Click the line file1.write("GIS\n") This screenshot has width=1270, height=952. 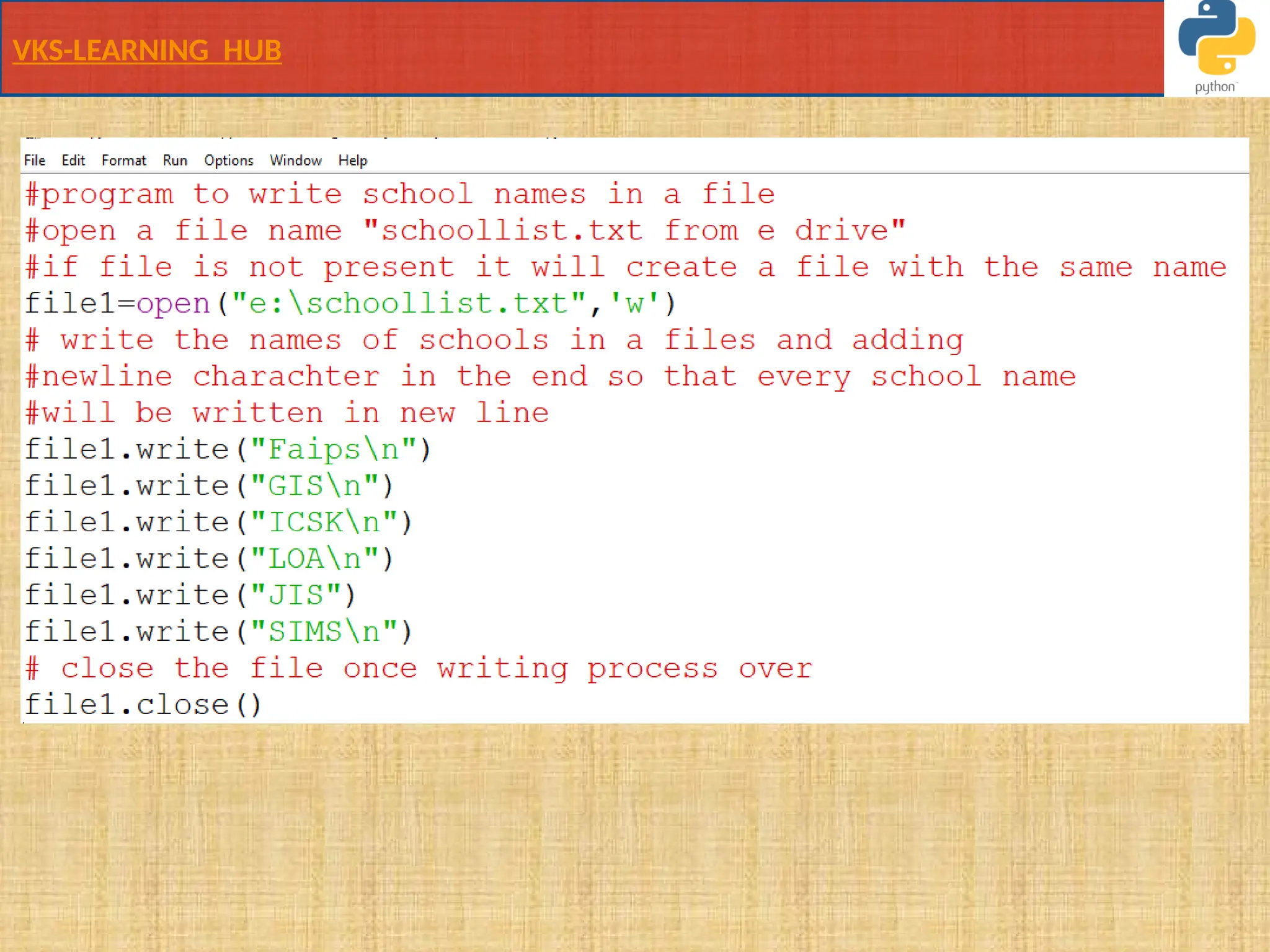[209, 486]
